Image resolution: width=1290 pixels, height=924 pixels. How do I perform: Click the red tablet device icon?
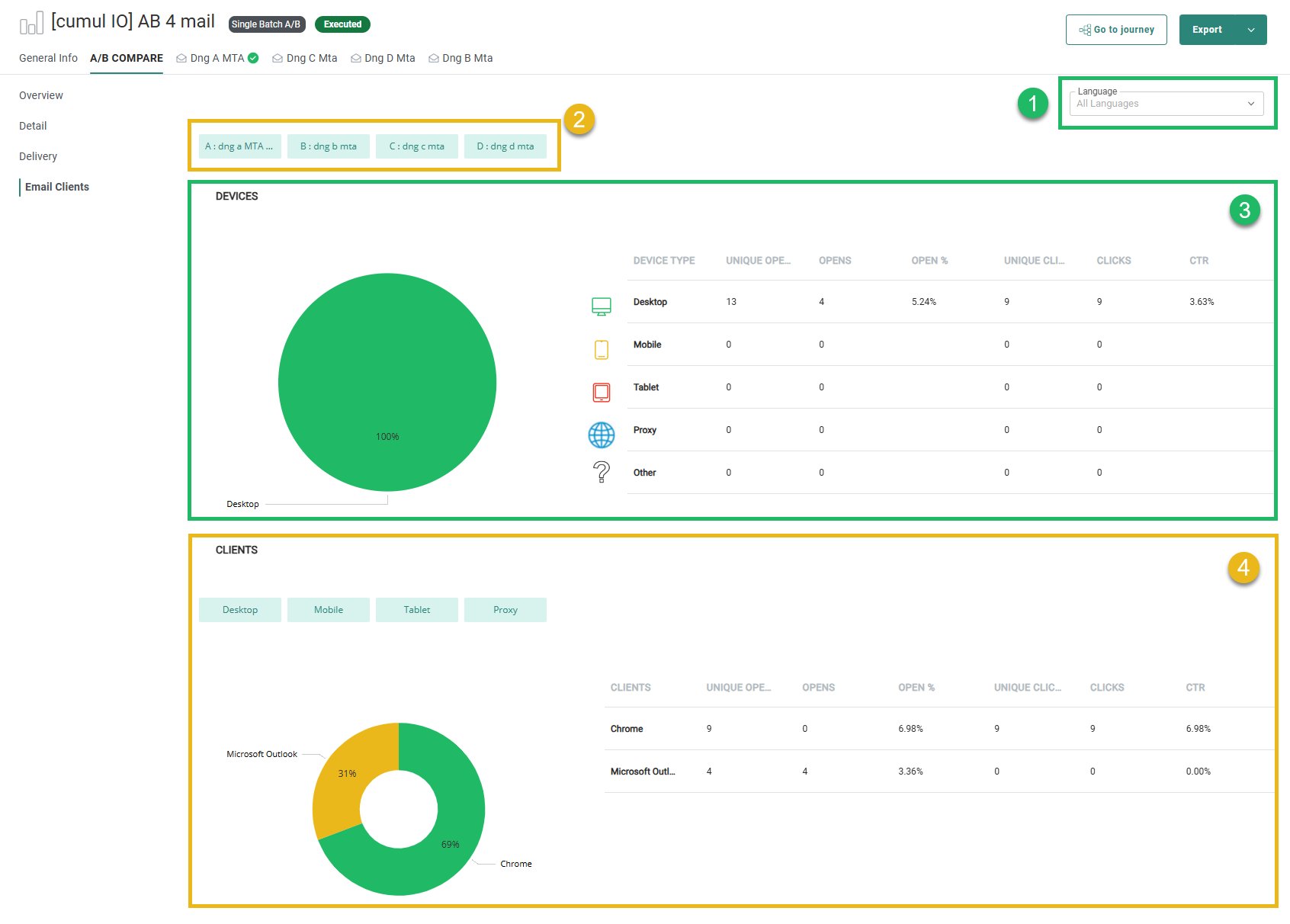coord(601,392)
